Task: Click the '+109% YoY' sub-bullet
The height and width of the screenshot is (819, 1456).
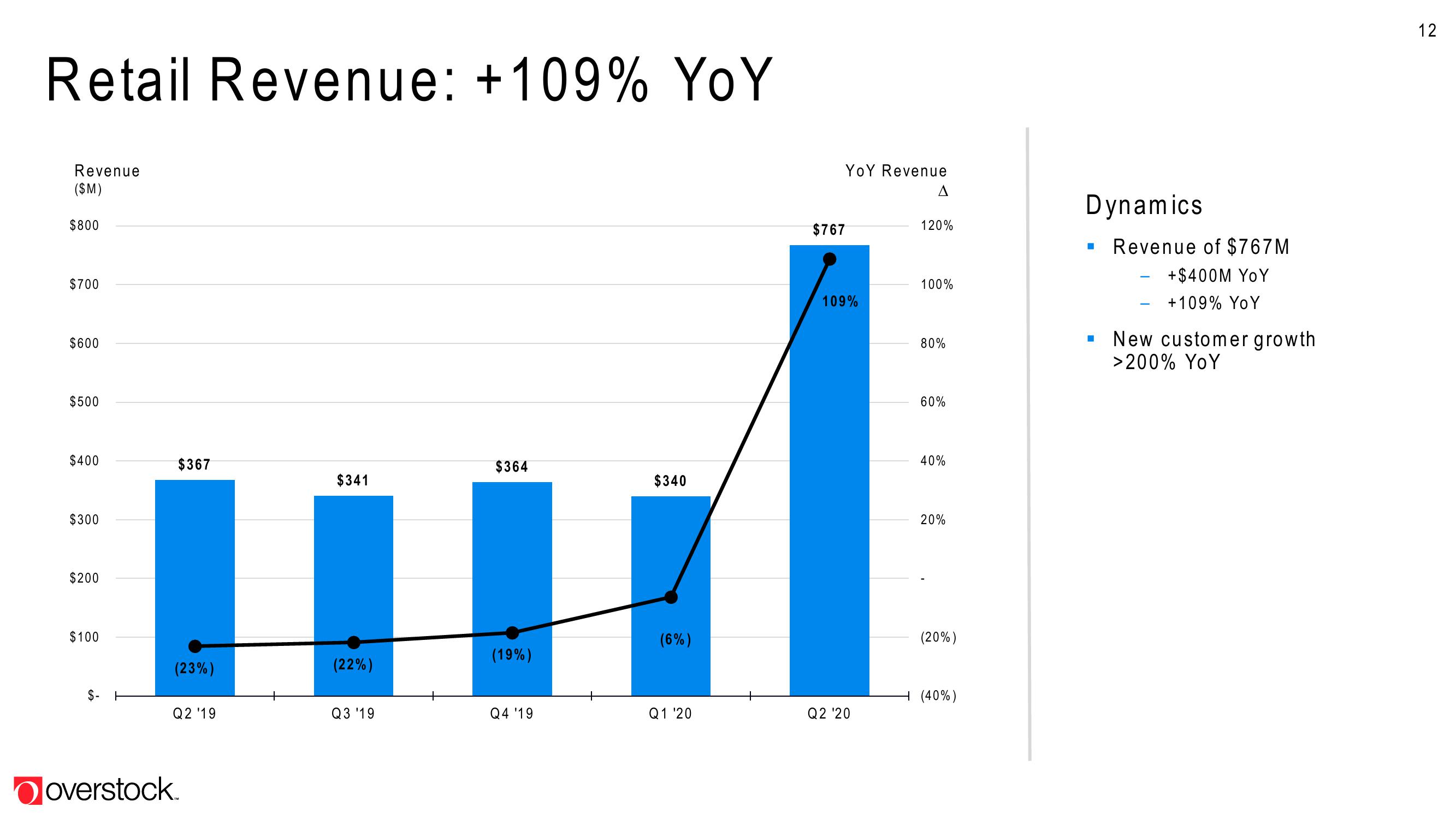Action: [x=1214, y=304]
